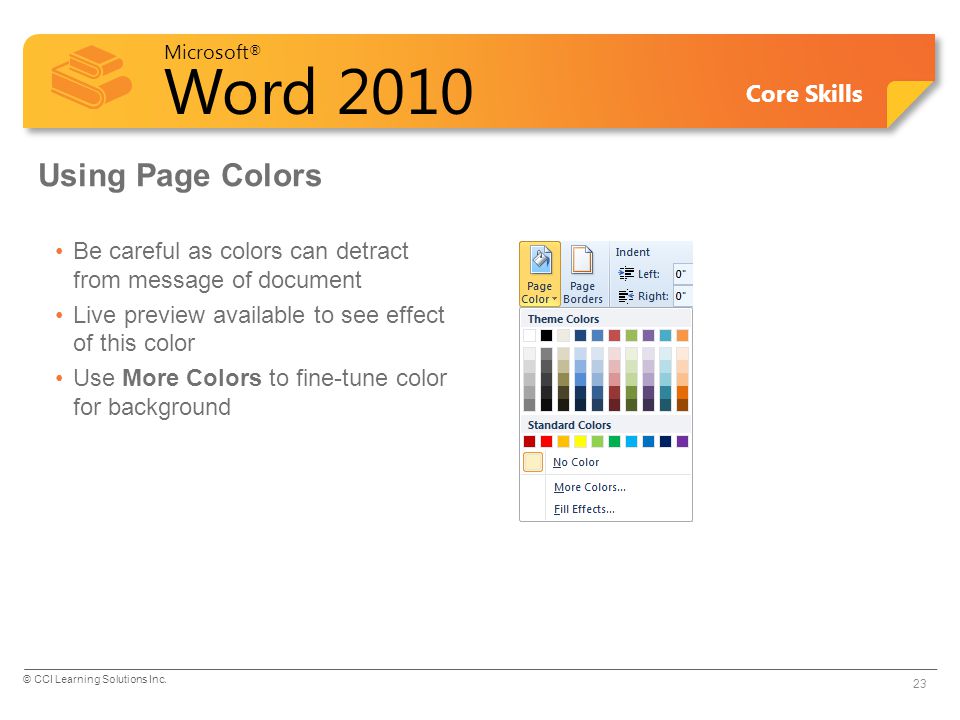The height and width of the screenshot is (720, 960).
Task: Click the Right indent value field
Action: (682, 296)
